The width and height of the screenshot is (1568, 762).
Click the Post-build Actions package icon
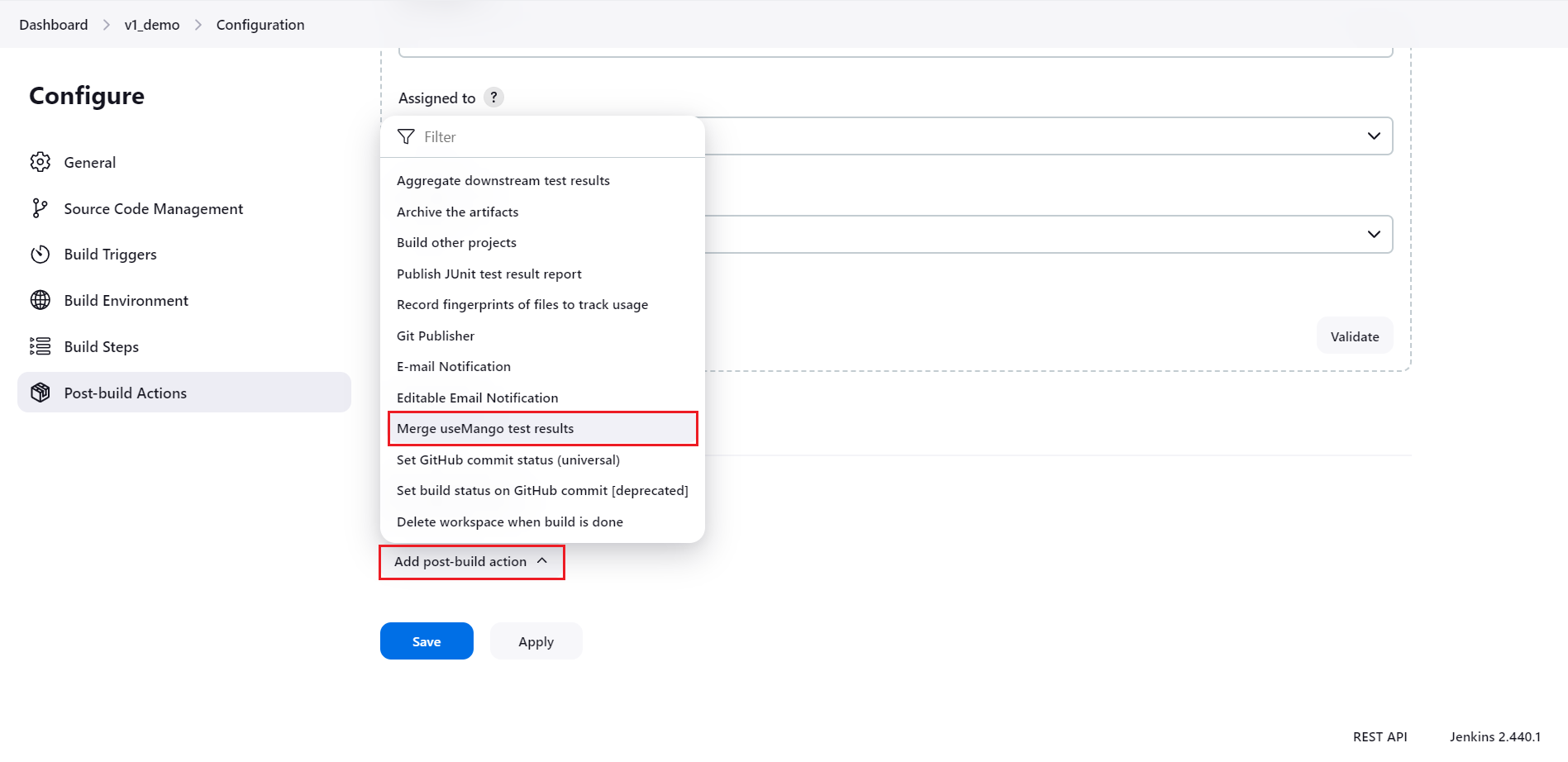click(41, 393)
